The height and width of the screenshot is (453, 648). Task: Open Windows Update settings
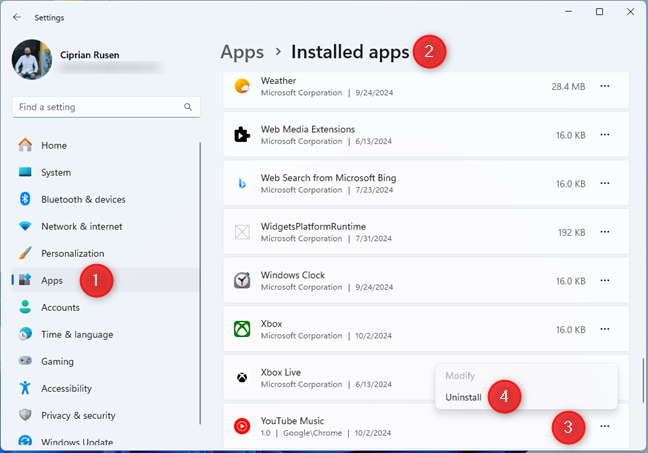[105, 441]
